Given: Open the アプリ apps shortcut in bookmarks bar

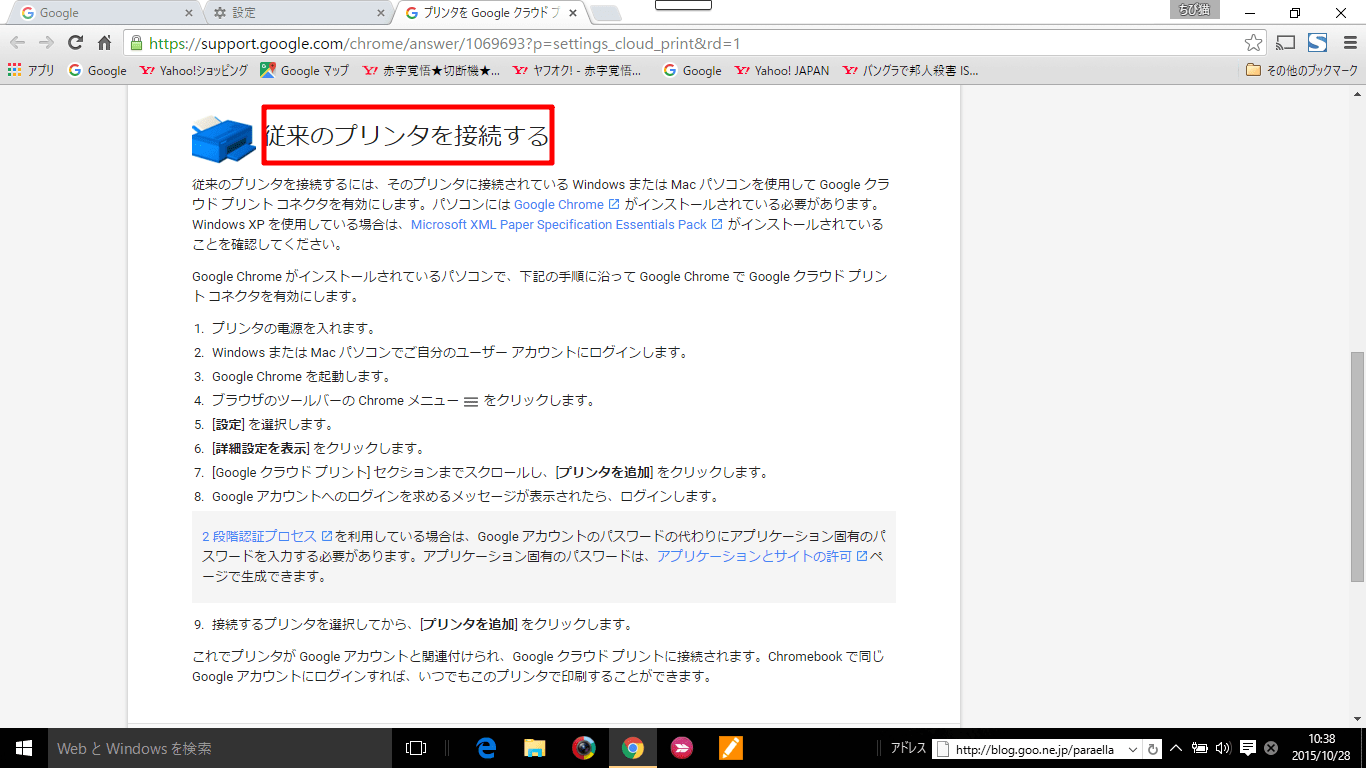Looking at the screenshot, I should tap(31, 71).
